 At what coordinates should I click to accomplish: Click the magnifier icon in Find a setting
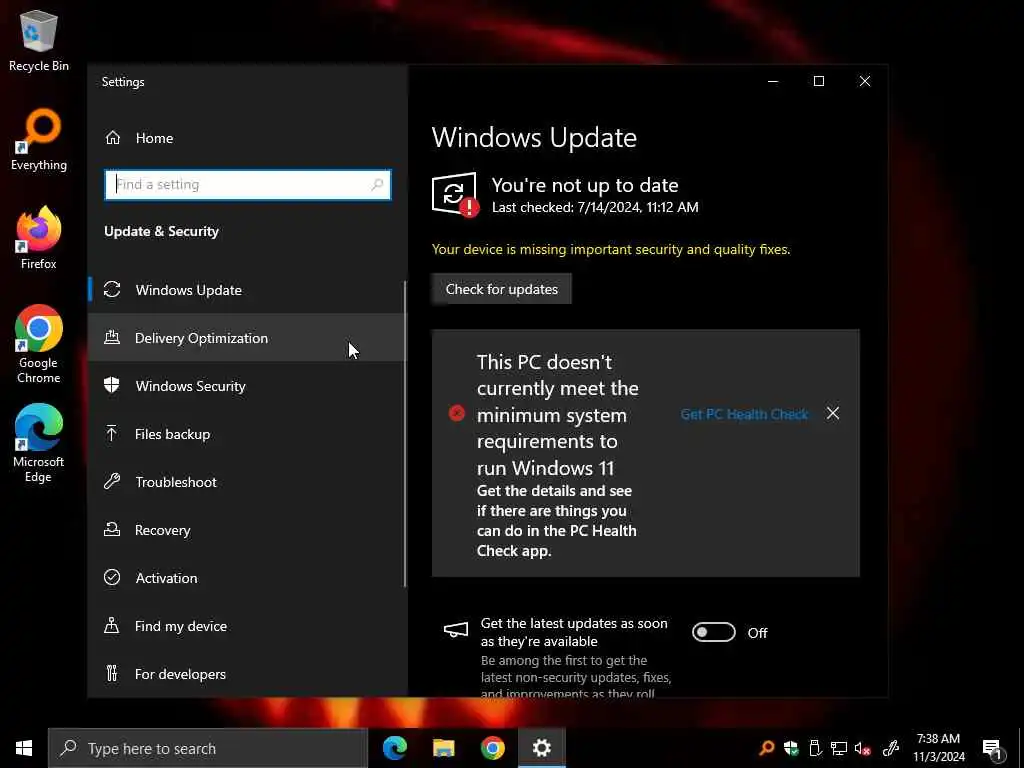pyautogui.click(x=377, y=184)
